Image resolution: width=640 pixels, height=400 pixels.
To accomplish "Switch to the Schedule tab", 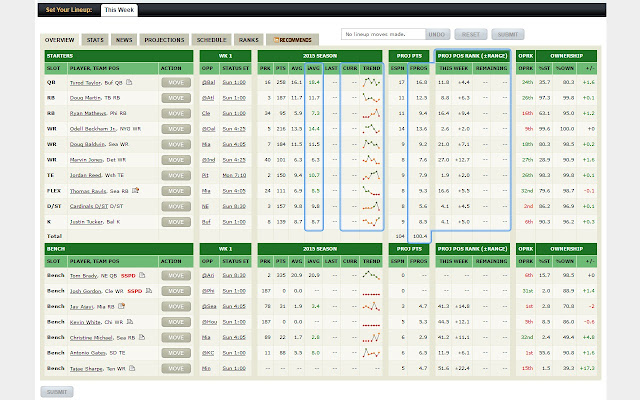I will click(x=211, y=40).
